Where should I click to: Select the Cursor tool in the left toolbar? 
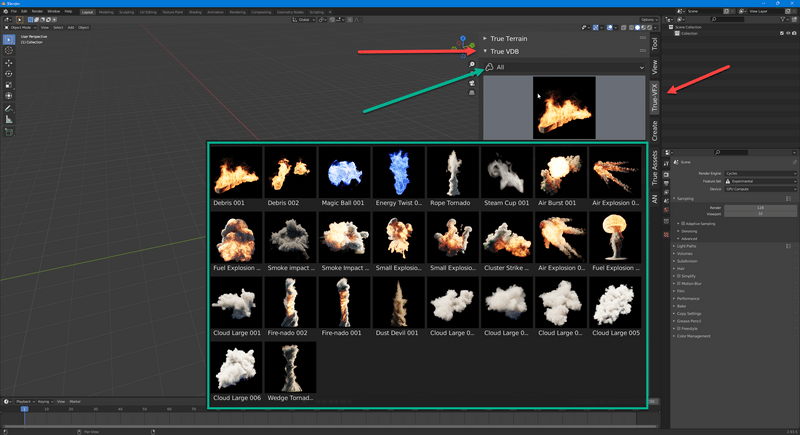pyautogui.click(x=9, y=50)
